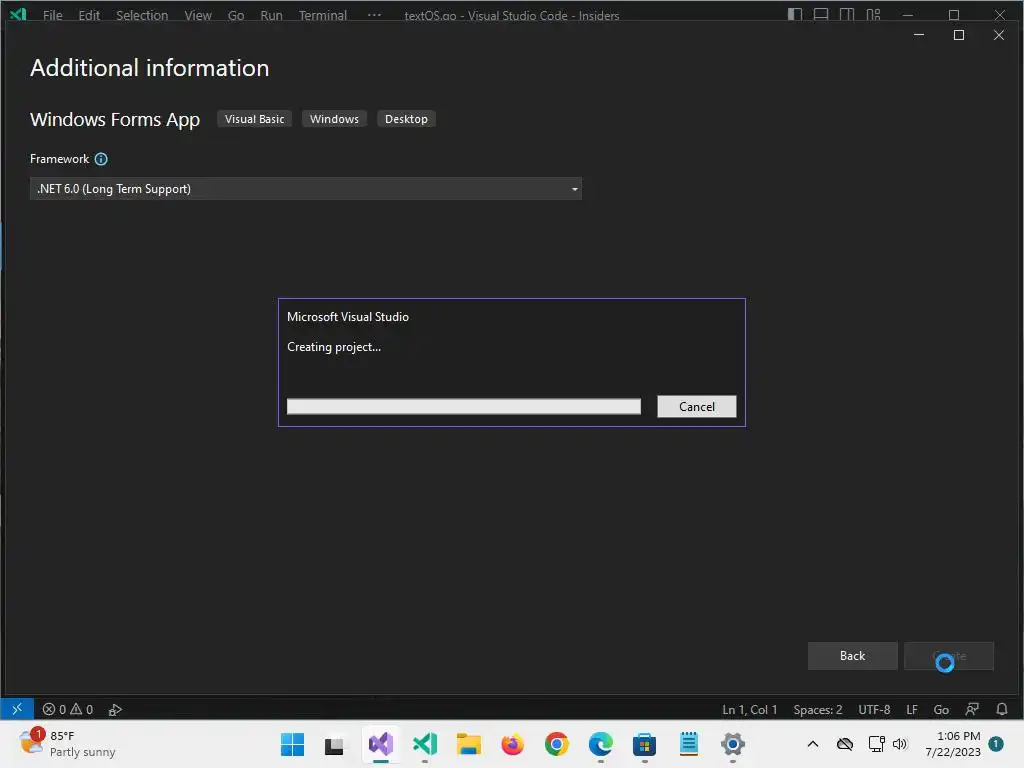Image resolution: width=1024 pixels, height=768 pixels.
Task: Select the Visual Basic tag
Action: pyautogui.click(x=255, y=119)
